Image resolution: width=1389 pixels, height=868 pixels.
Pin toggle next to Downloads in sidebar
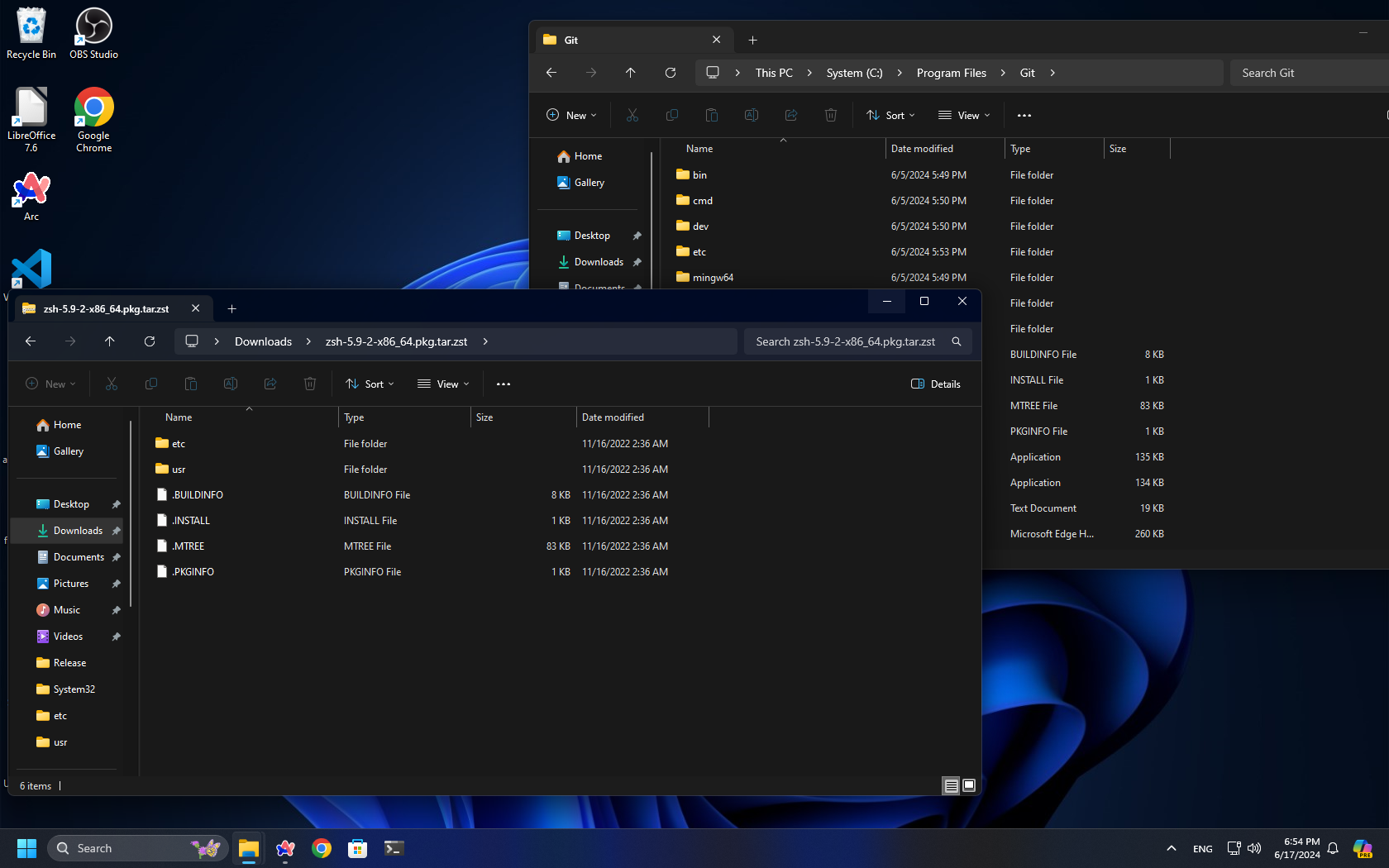[116, 530]
